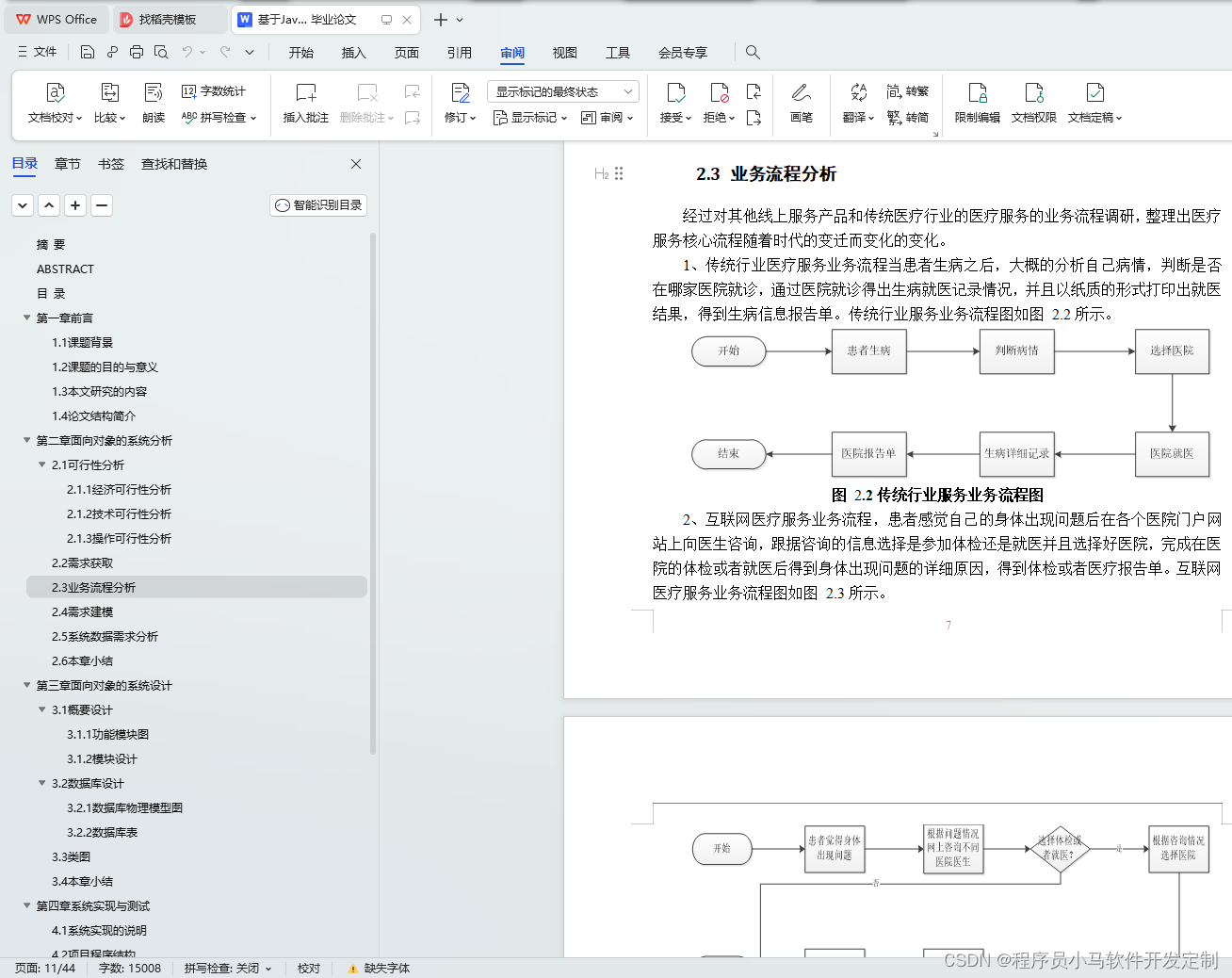1232x978 pixels.
Task: Open customize quick access toolbar chevron
Action: point(250,52)
